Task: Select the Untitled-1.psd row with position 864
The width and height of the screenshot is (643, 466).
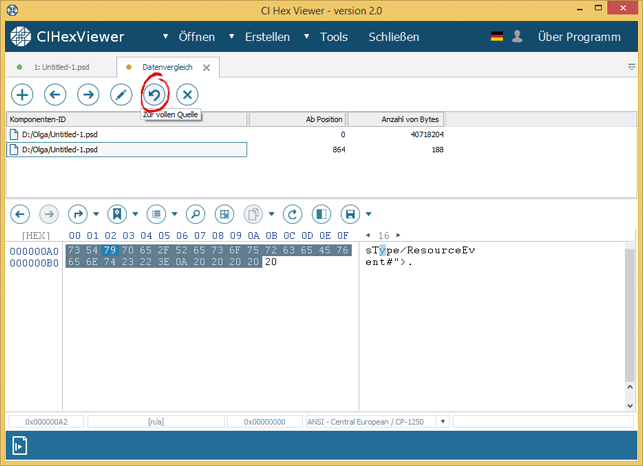Action: click(226, 149)
